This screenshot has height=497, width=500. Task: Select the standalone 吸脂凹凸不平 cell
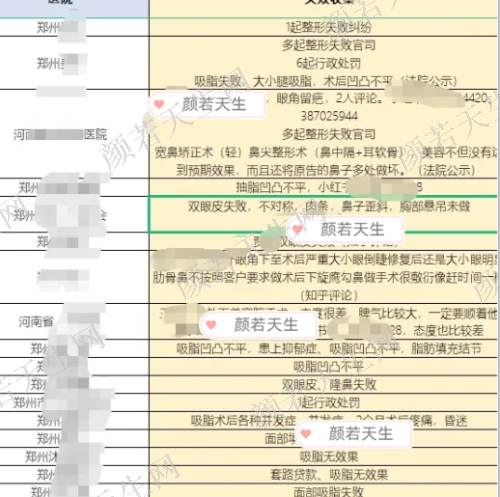tap(324, 367)
